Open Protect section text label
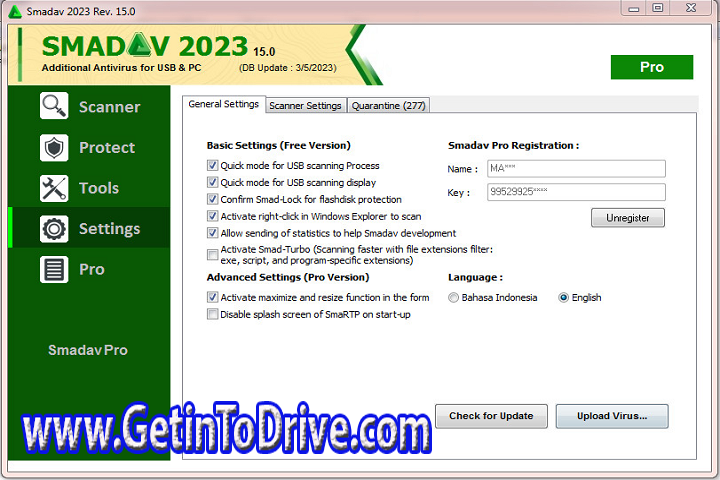 [x=107, y=147]
